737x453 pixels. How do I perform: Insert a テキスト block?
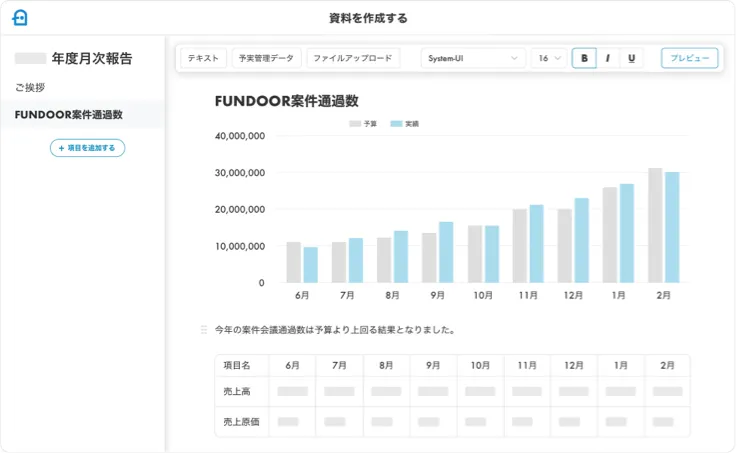coord(204,58)
